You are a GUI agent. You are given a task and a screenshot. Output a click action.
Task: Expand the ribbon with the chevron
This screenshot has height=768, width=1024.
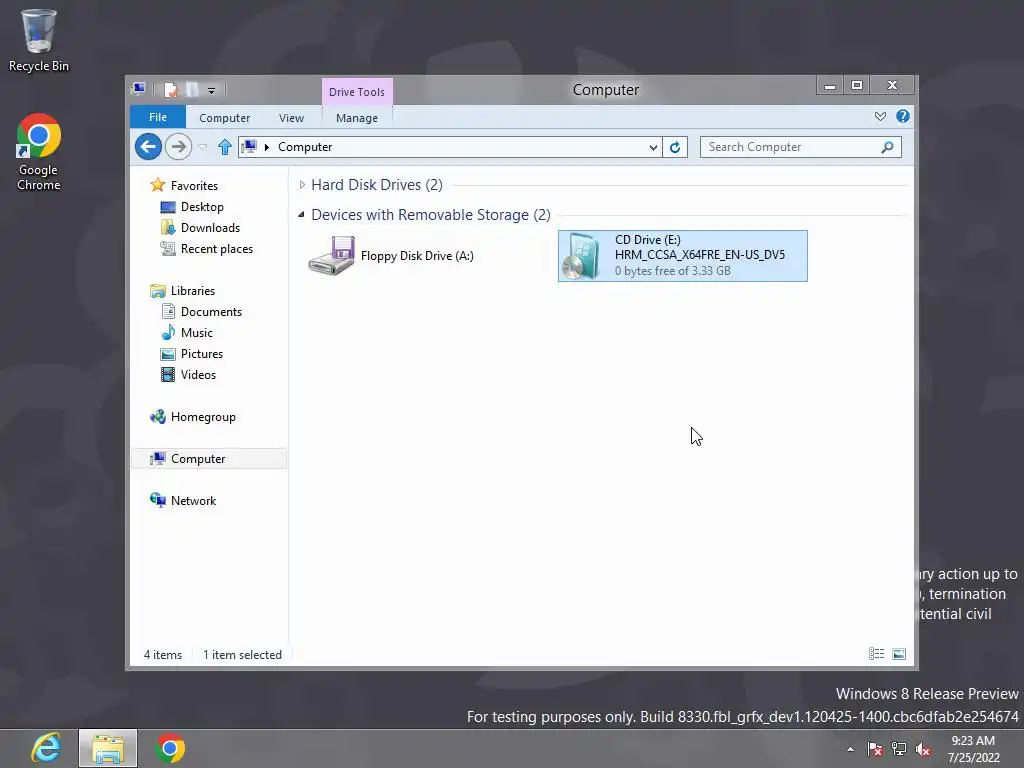880,116
